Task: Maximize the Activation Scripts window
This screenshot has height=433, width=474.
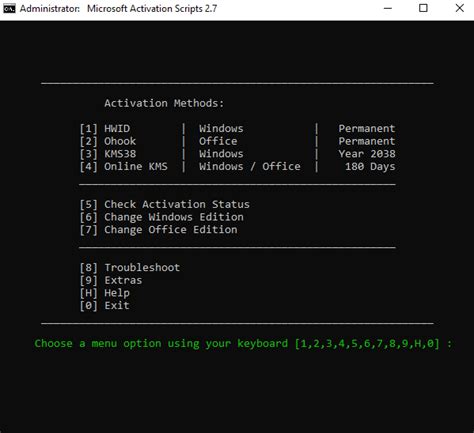Action: (423, 8)
